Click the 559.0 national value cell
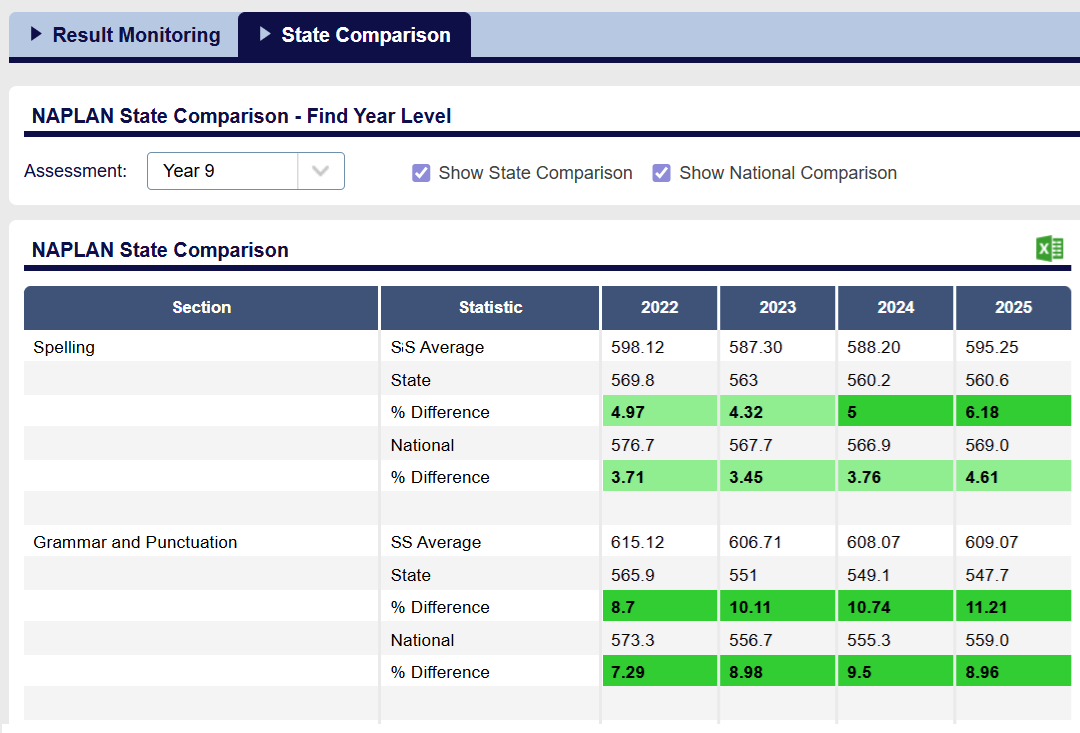 [x=1013, y=640]
